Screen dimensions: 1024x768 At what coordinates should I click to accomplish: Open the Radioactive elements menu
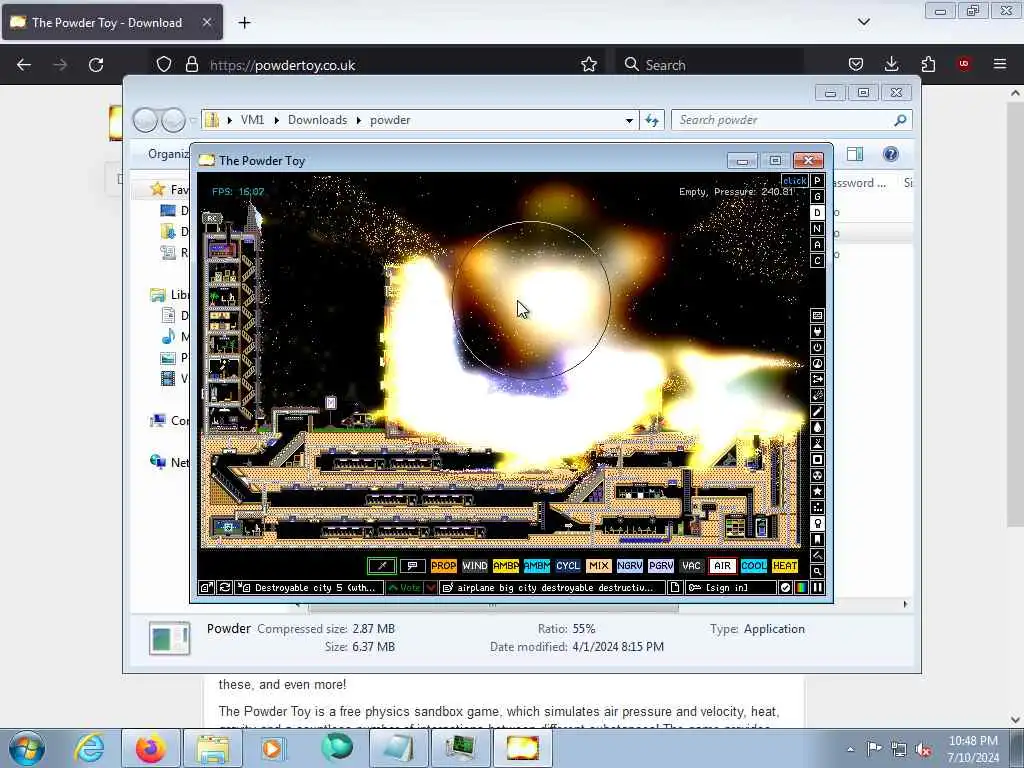[817, 475]
